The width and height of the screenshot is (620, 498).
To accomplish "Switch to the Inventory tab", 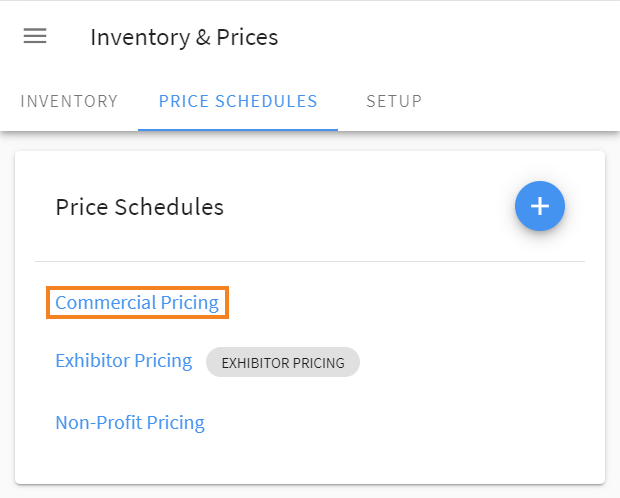I will [x=69, y=101].
